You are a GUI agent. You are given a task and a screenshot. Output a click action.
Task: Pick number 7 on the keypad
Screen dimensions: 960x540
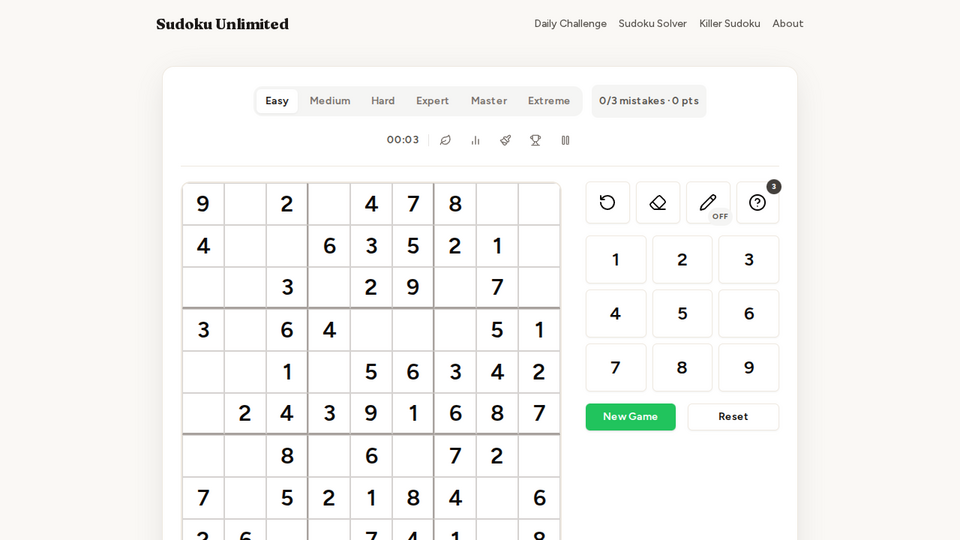(616, 367)
